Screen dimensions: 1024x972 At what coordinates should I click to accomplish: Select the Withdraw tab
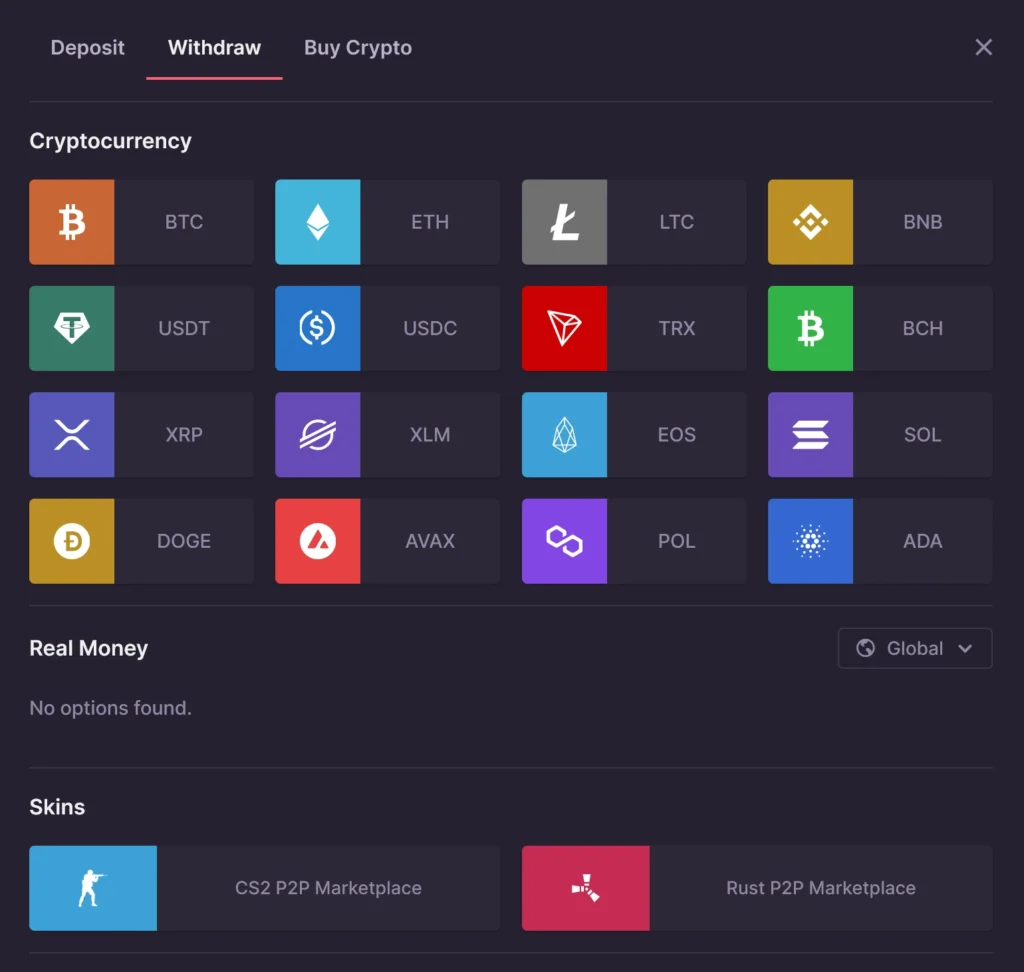click(214, 48)
